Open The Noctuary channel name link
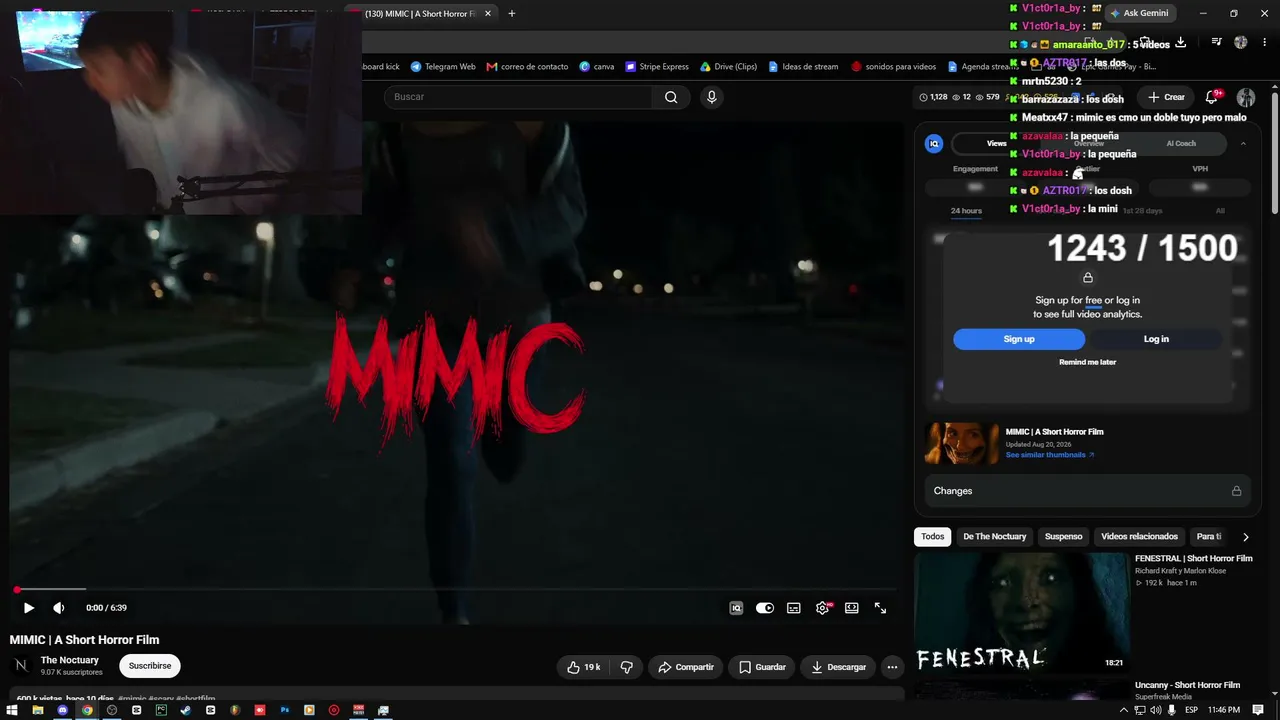This screenshot has width=1280, height=720. [70, 660]
